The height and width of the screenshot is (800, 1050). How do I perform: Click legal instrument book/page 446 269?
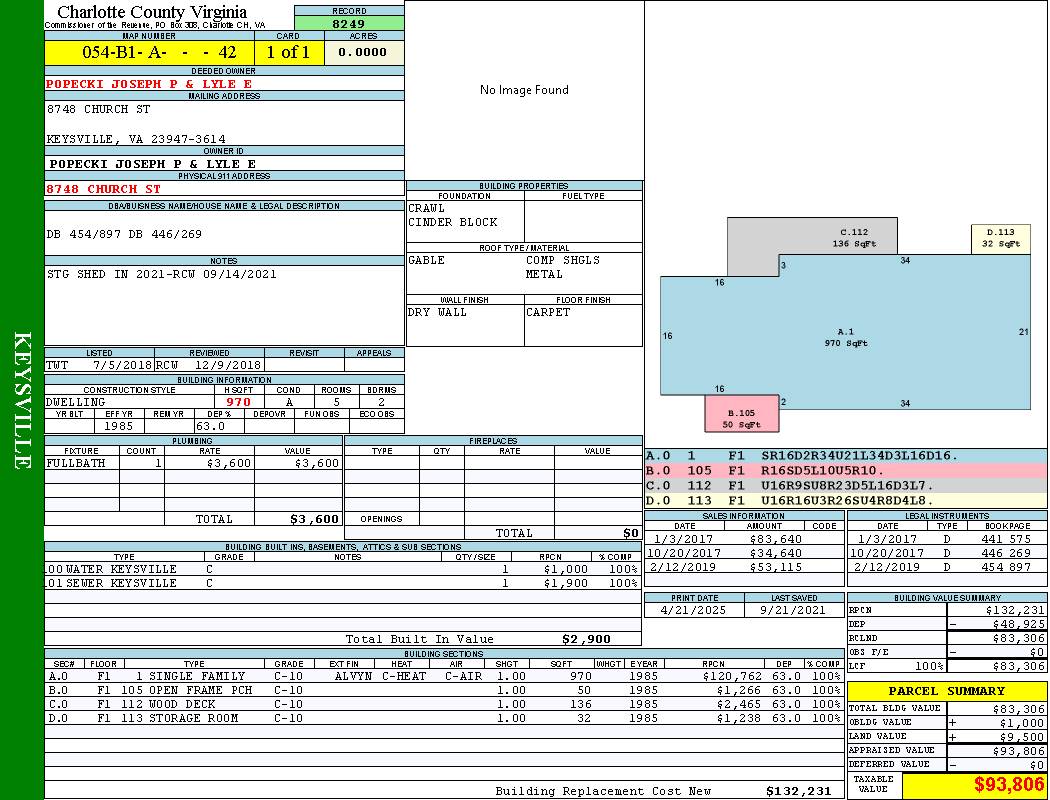(x=1006, y=553)
